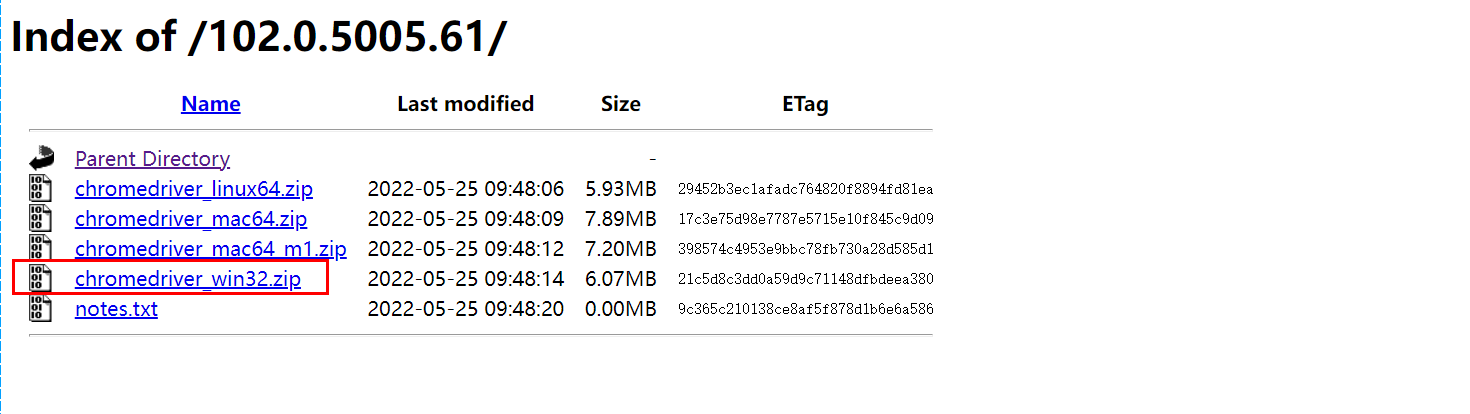Open the Parent Directory link

click(152, 159)
